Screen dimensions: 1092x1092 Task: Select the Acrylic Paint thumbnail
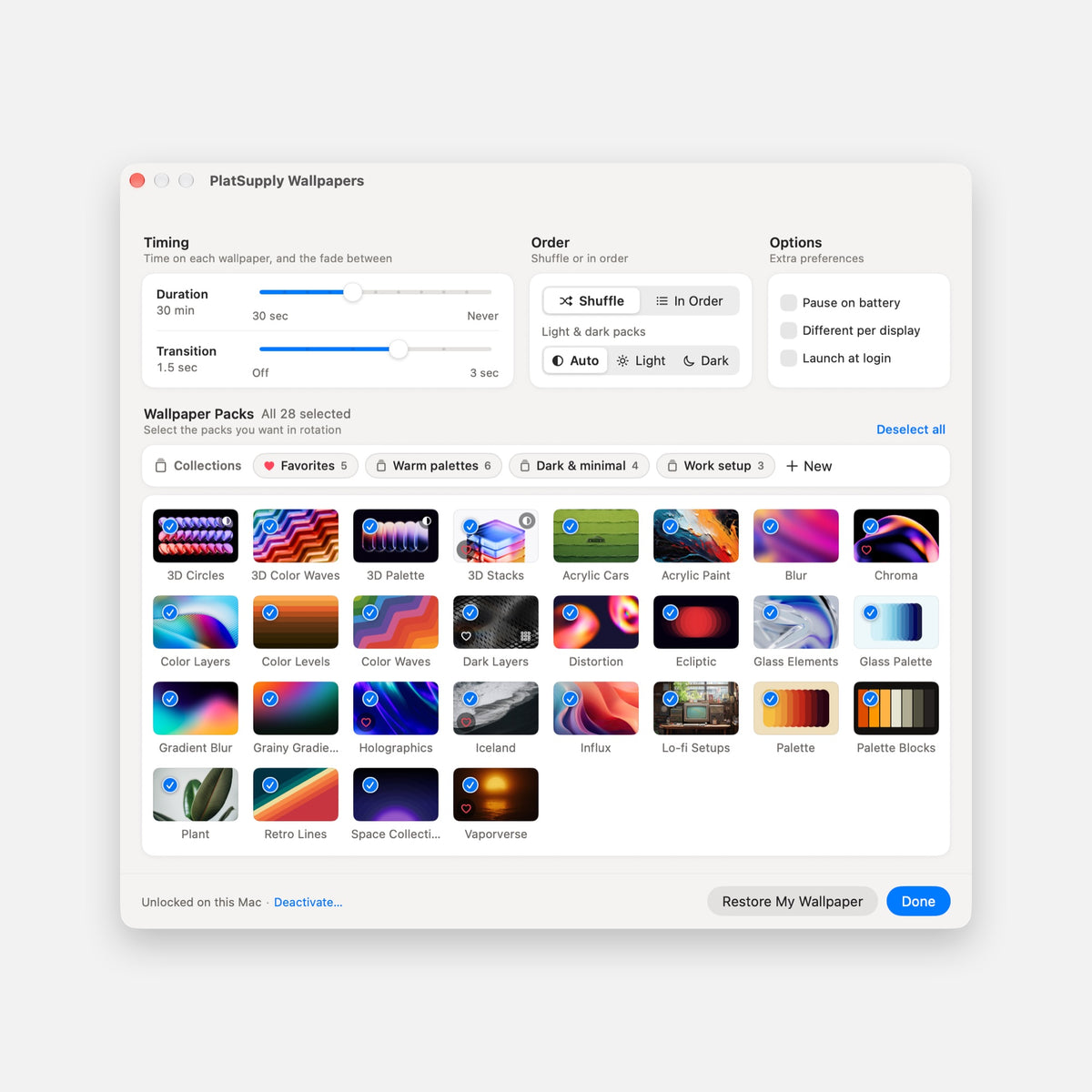tap(696, 536)
